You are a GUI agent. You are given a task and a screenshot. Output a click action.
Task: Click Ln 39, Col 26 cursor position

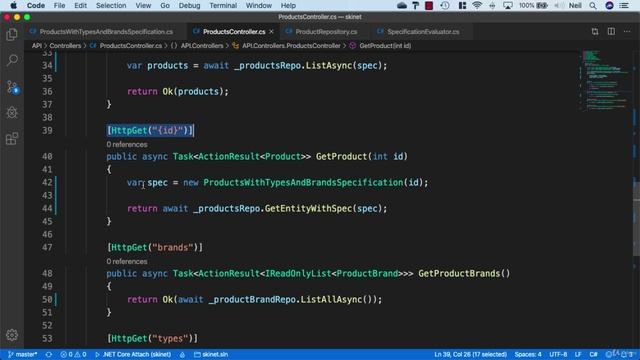click(x=470, y=354)
